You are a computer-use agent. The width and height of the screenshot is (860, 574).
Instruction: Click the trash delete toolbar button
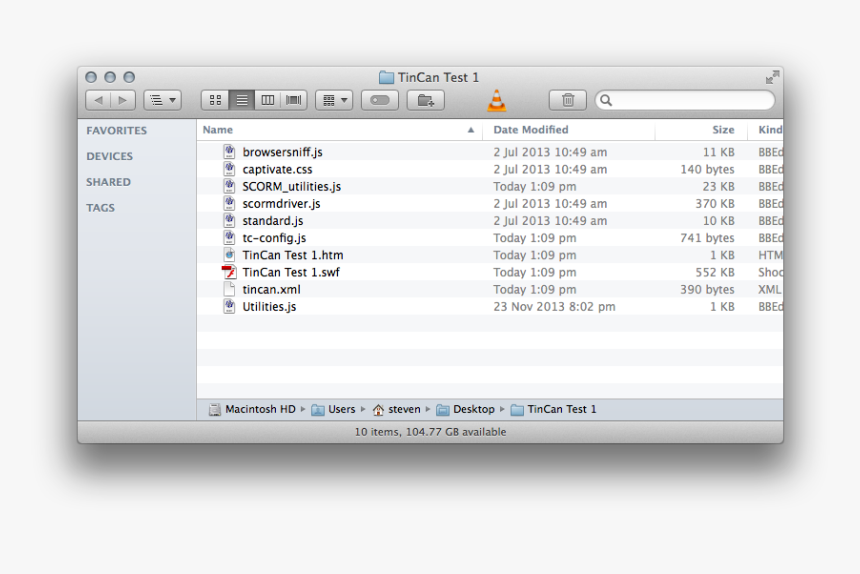pyautogui.click(x=568, y=100)
